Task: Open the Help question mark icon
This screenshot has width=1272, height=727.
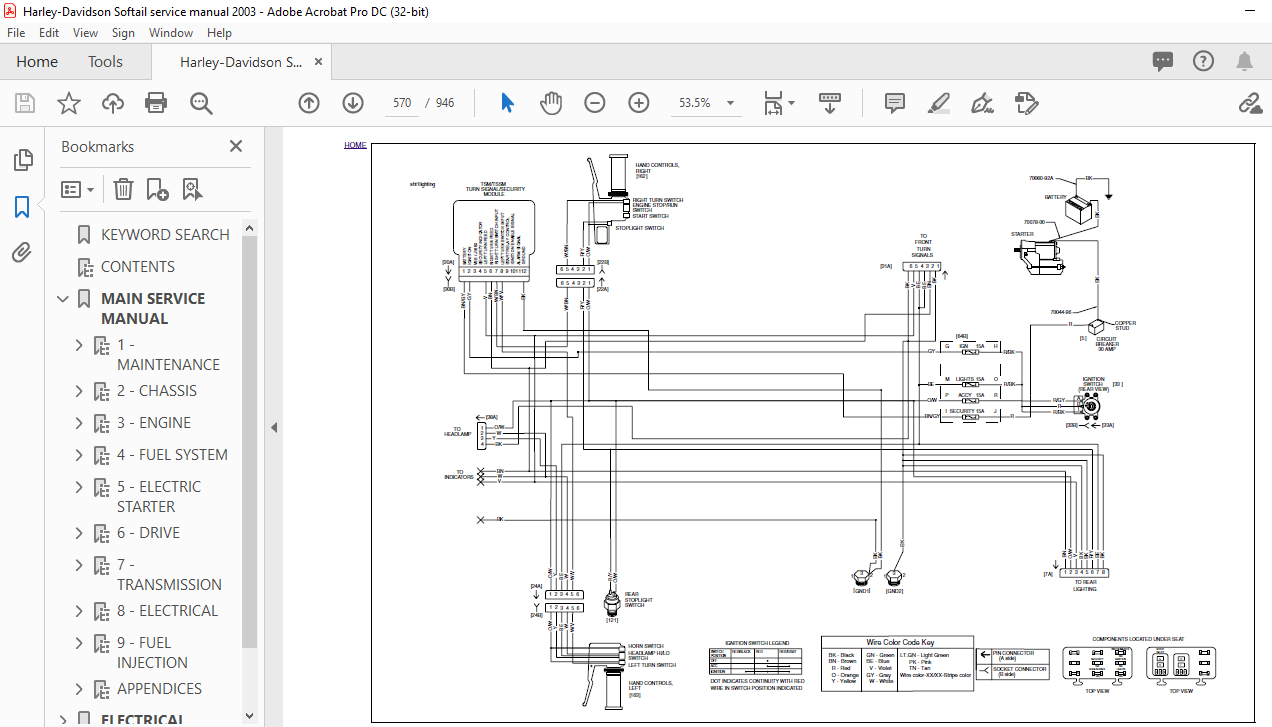Action: coord(1204,62)
